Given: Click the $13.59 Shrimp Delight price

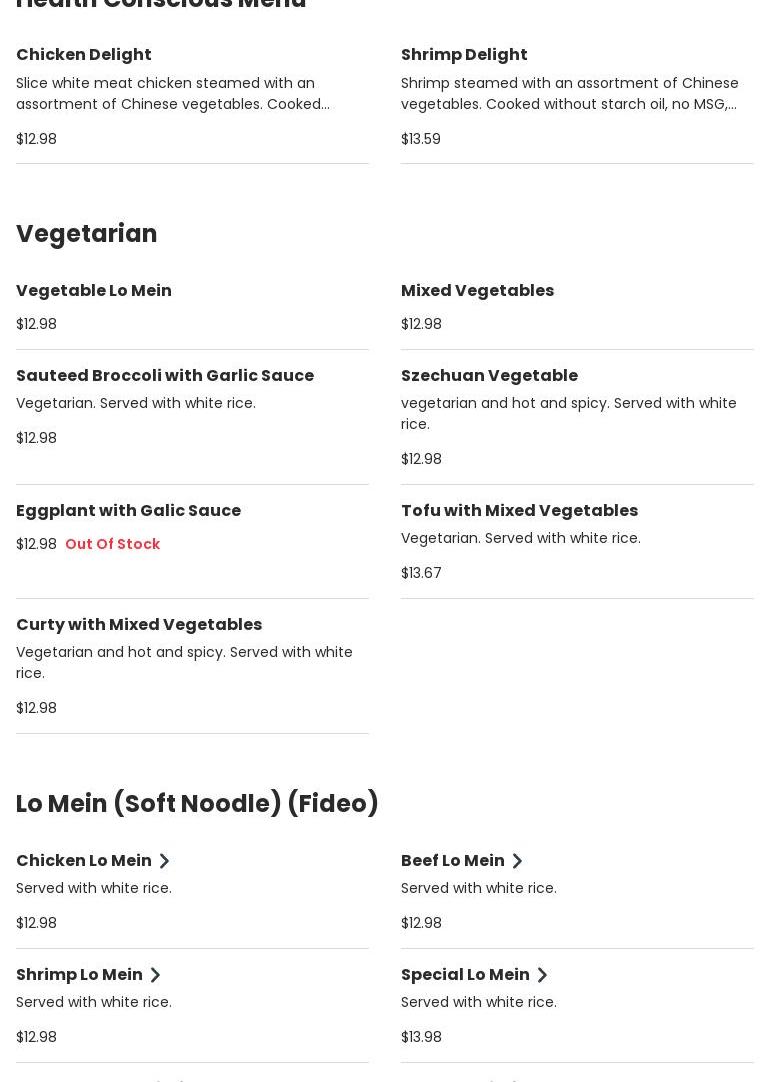Looking at the screenshot, I should (421, 139).
